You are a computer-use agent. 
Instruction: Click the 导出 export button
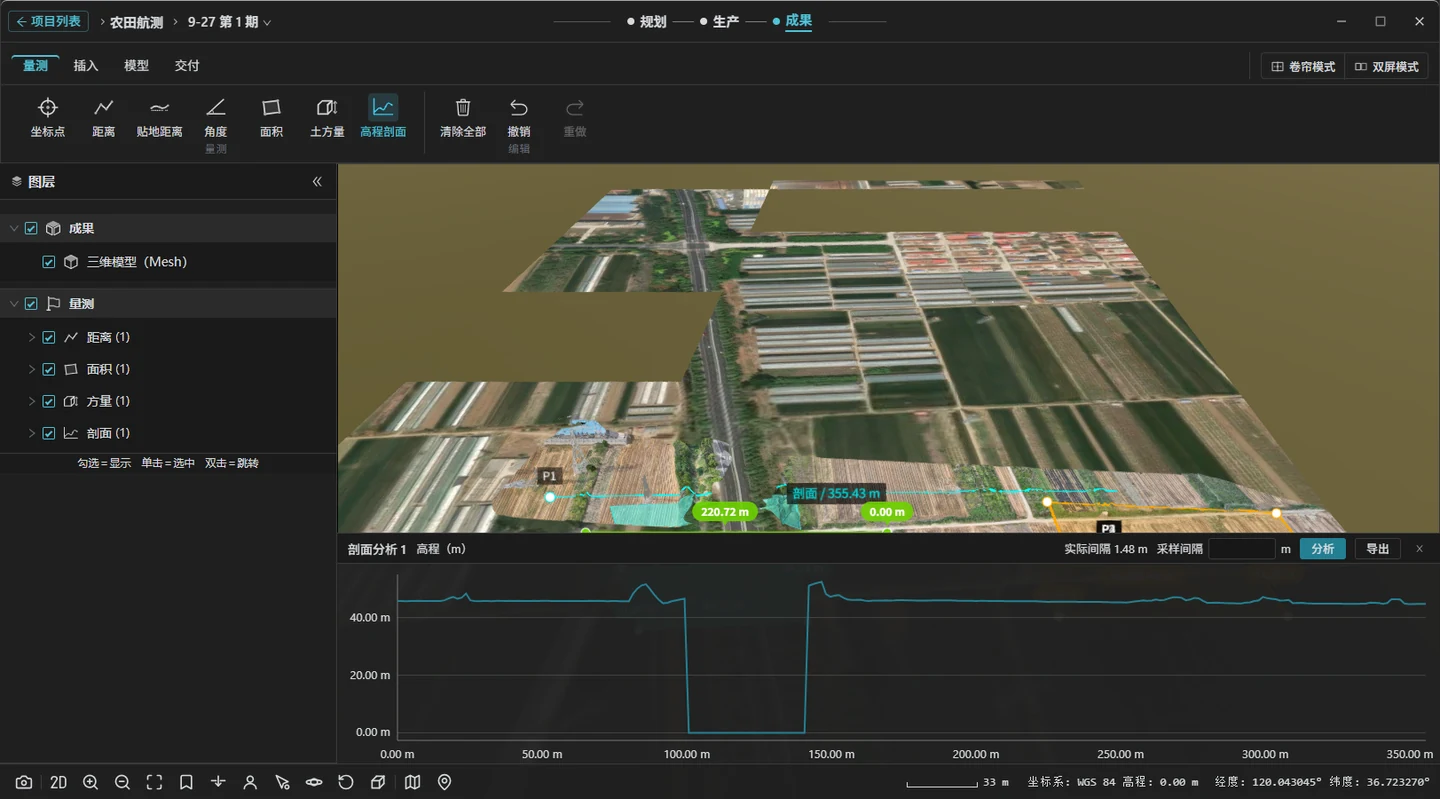pos(1378,549)
